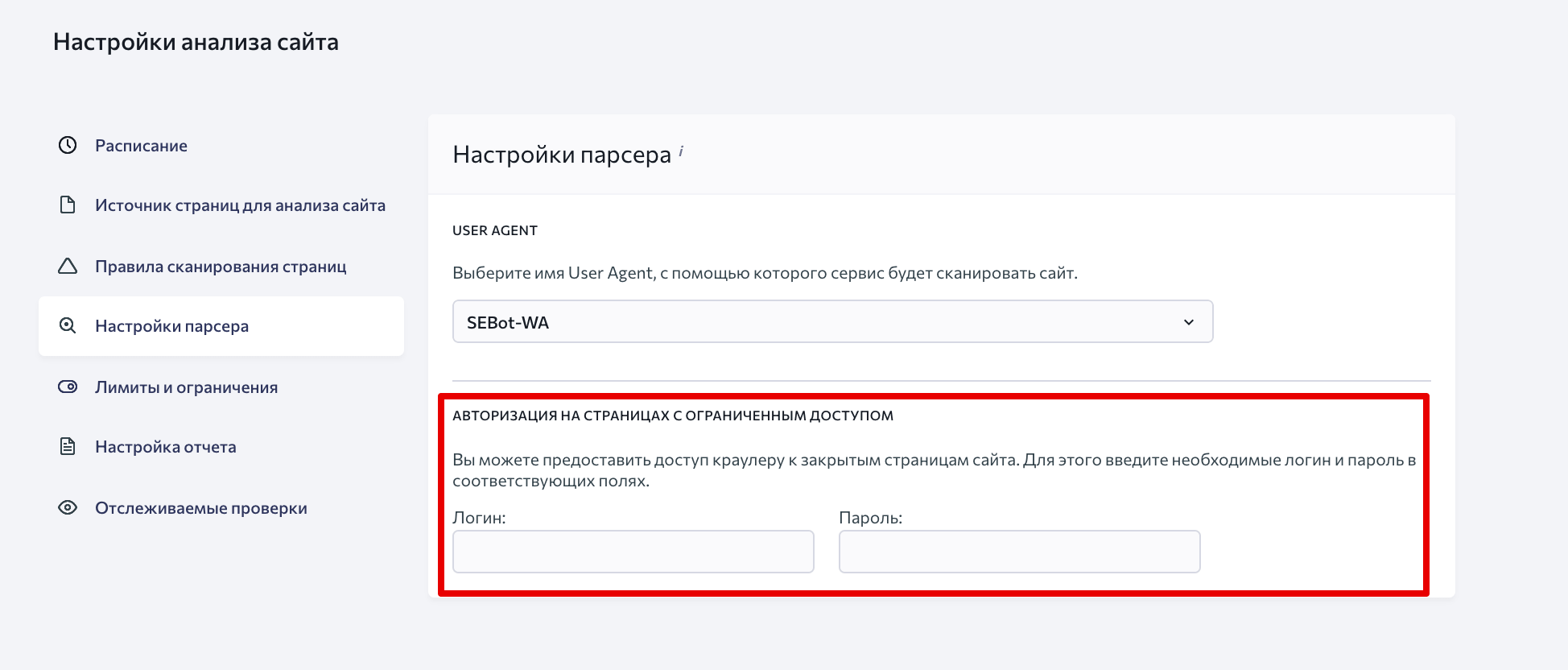Click the Настройки анализа сайта page title
Viewport: 1568px width, 670px height.
(196, 42)
